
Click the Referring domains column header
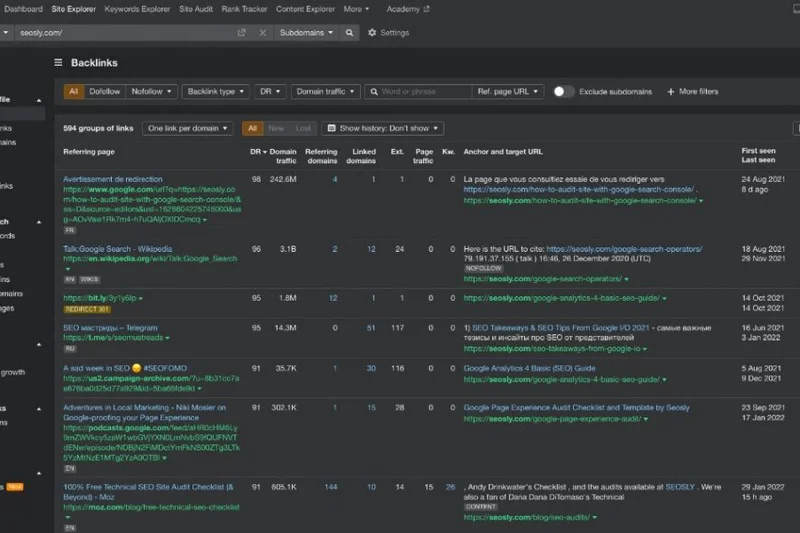(321, 156)
